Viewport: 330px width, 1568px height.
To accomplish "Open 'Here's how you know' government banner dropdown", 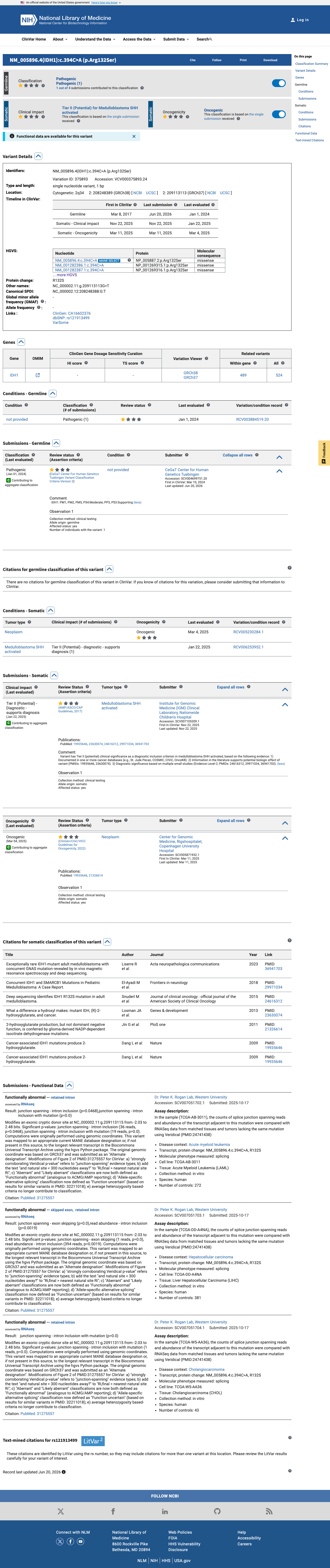I will point(106,3).
